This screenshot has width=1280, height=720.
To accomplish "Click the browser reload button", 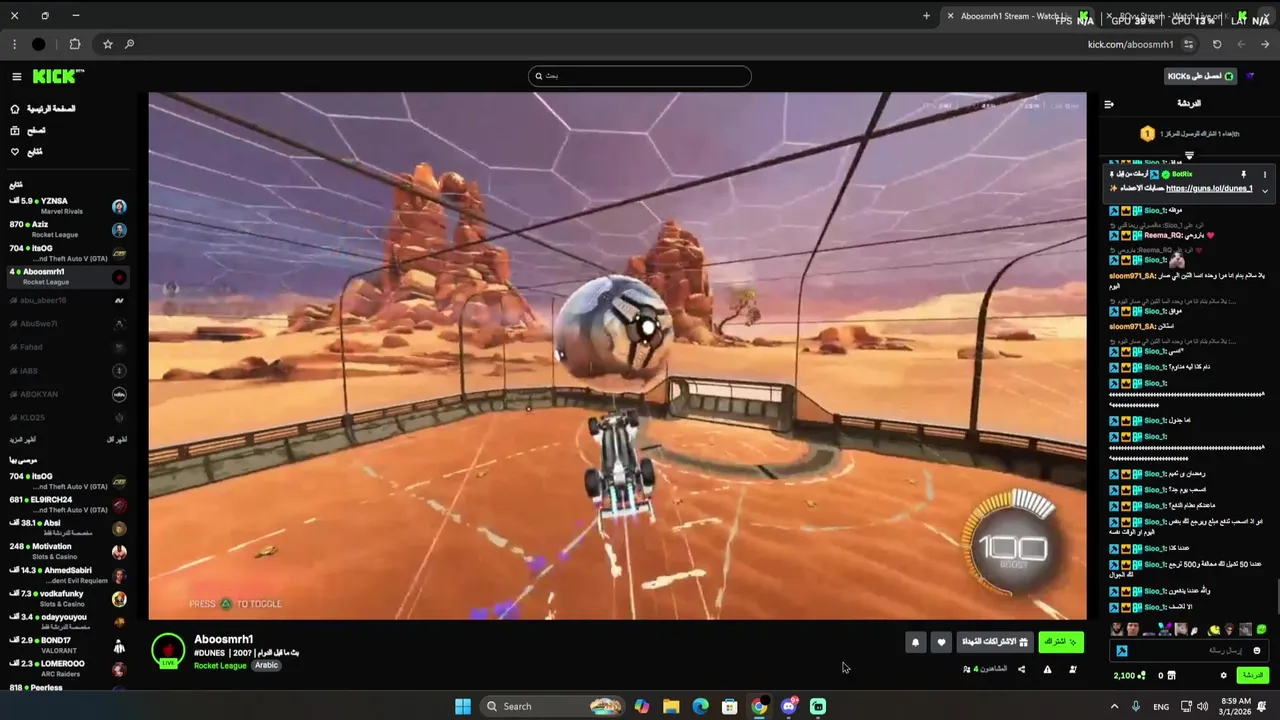I will (x=1217, y=44).
